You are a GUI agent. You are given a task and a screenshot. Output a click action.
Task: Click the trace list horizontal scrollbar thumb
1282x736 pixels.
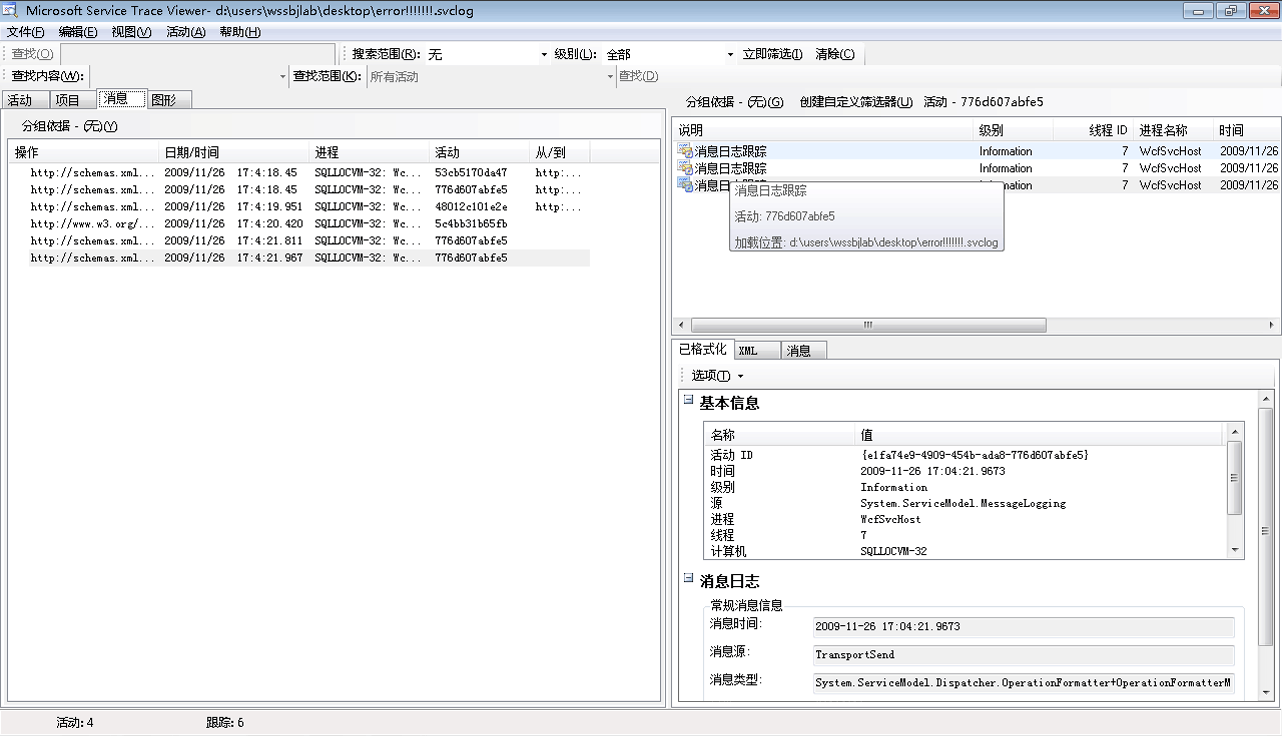(x=868, y=325)
